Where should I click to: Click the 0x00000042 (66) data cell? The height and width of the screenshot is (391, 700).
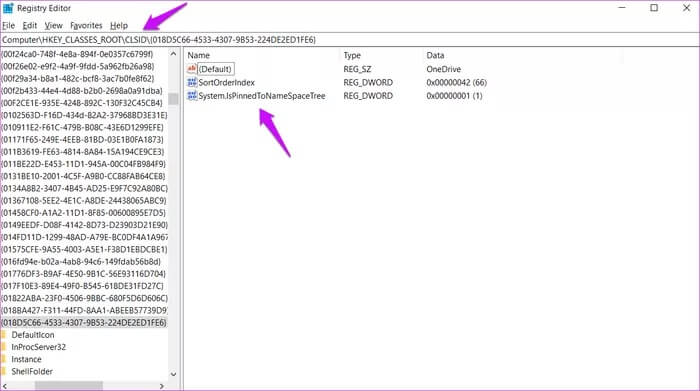[456, 83]
